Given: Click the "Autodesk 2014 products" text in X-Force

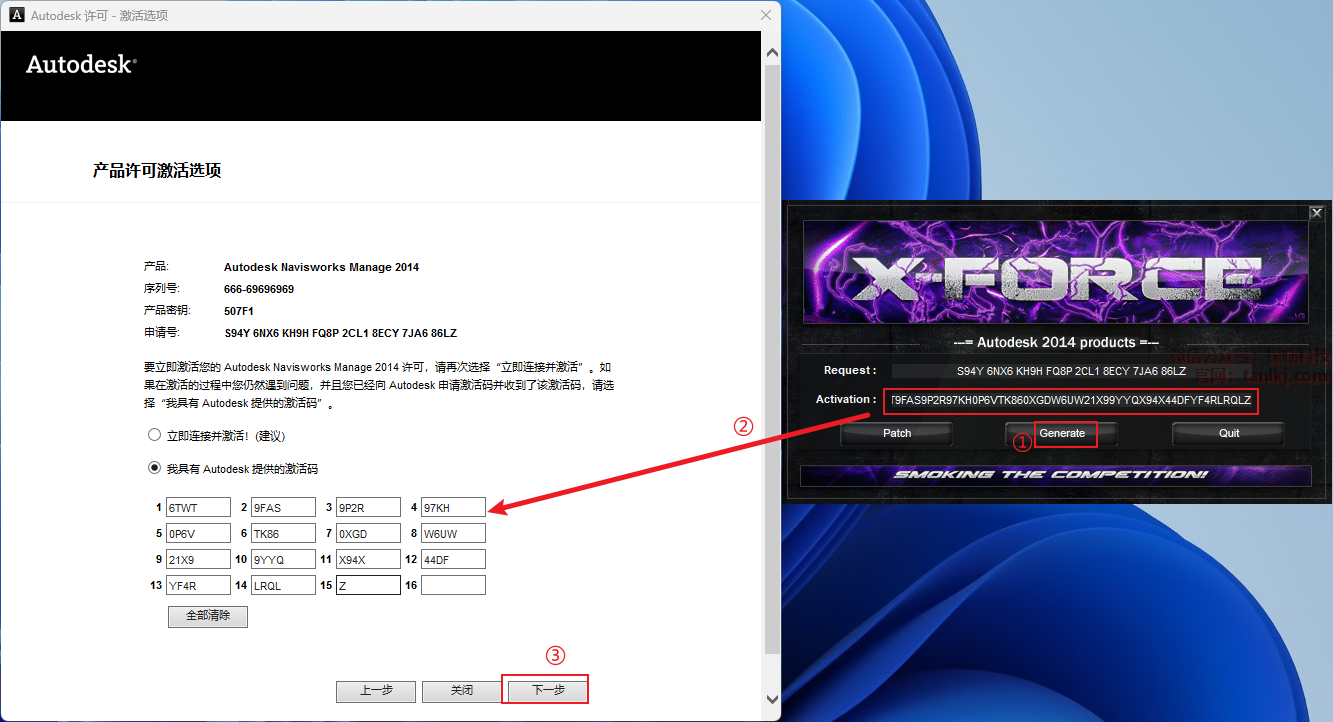Looking at the screenshot, I should [1056, 342].
